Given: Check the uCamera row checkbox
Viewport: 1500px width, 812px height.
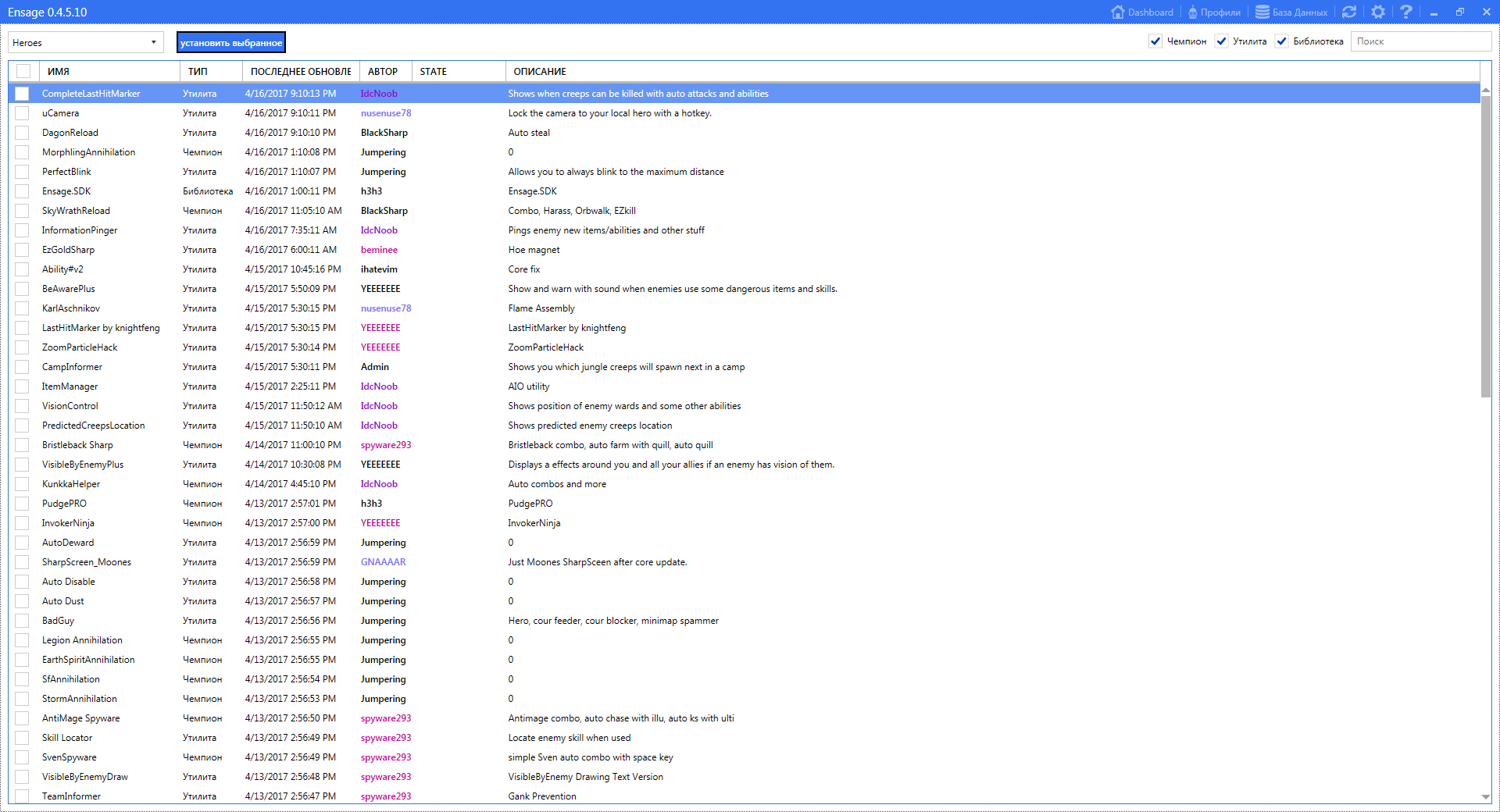Looking at the screenshot, I should 22,113.
